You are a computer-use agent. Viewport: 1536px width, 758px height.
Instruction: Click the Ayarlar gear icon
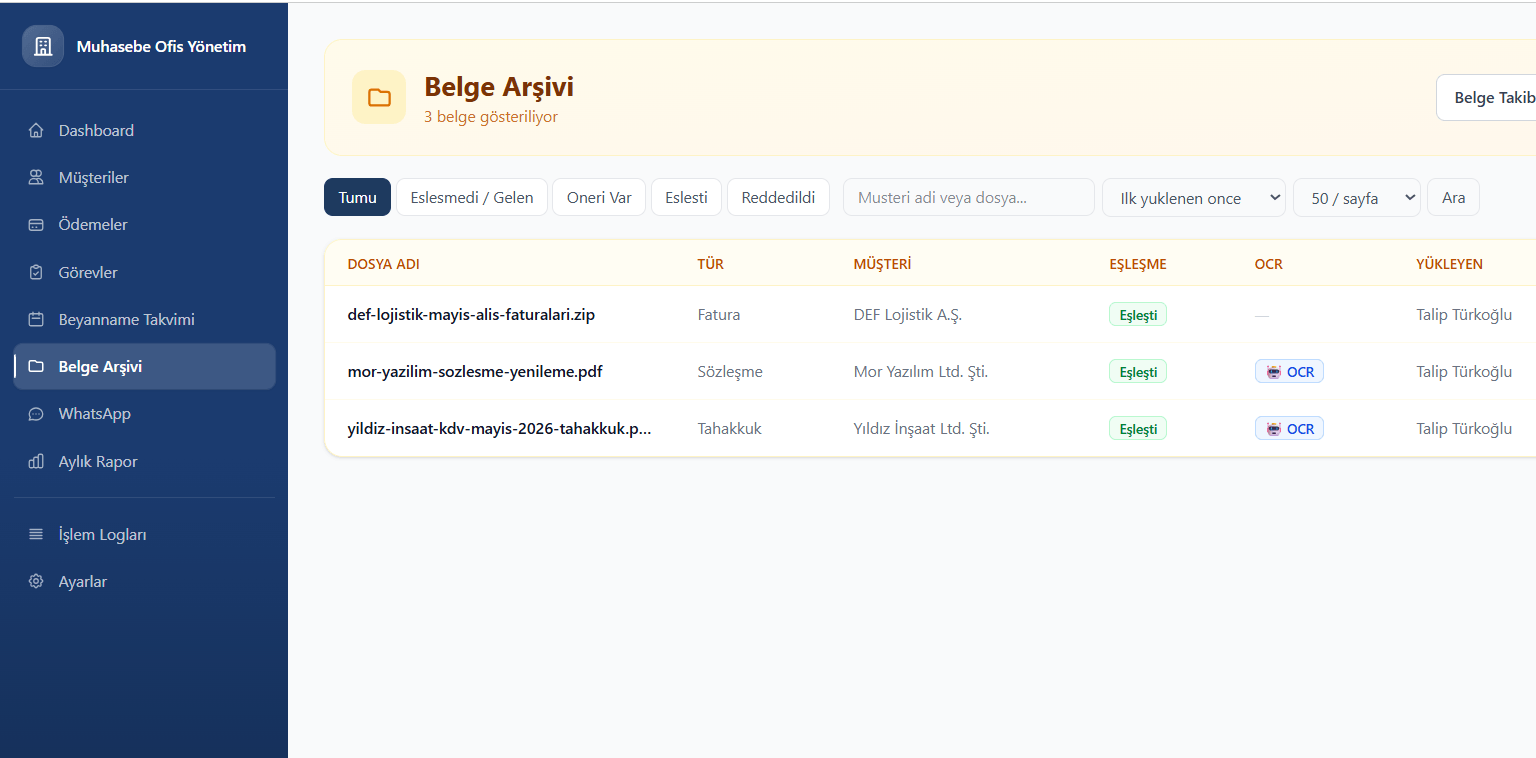click(36, 581)
